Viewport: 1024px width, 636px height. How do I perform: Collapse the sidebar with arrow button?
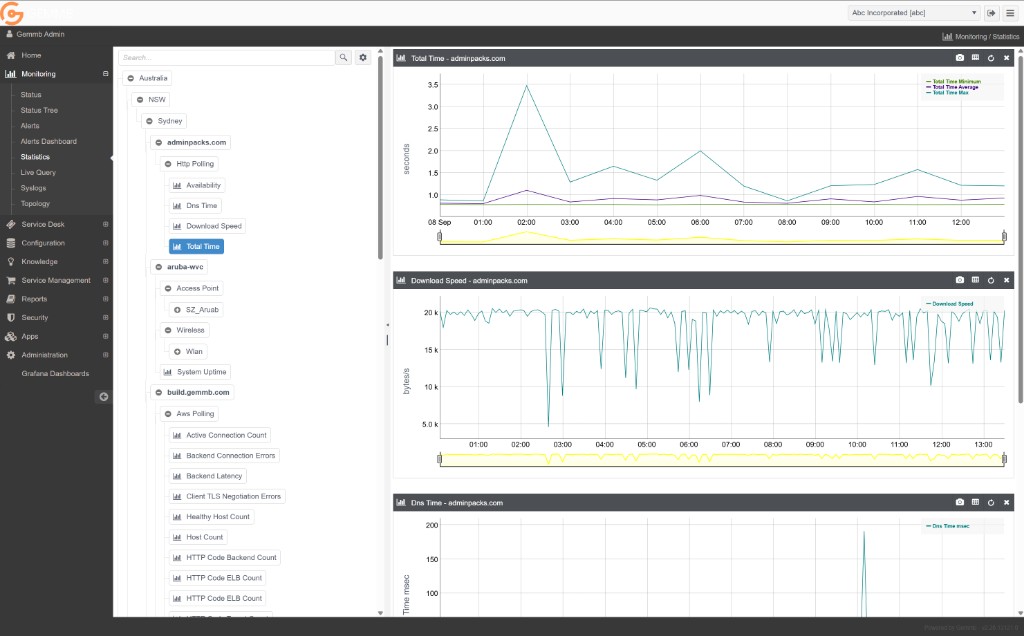pos(103,396)
